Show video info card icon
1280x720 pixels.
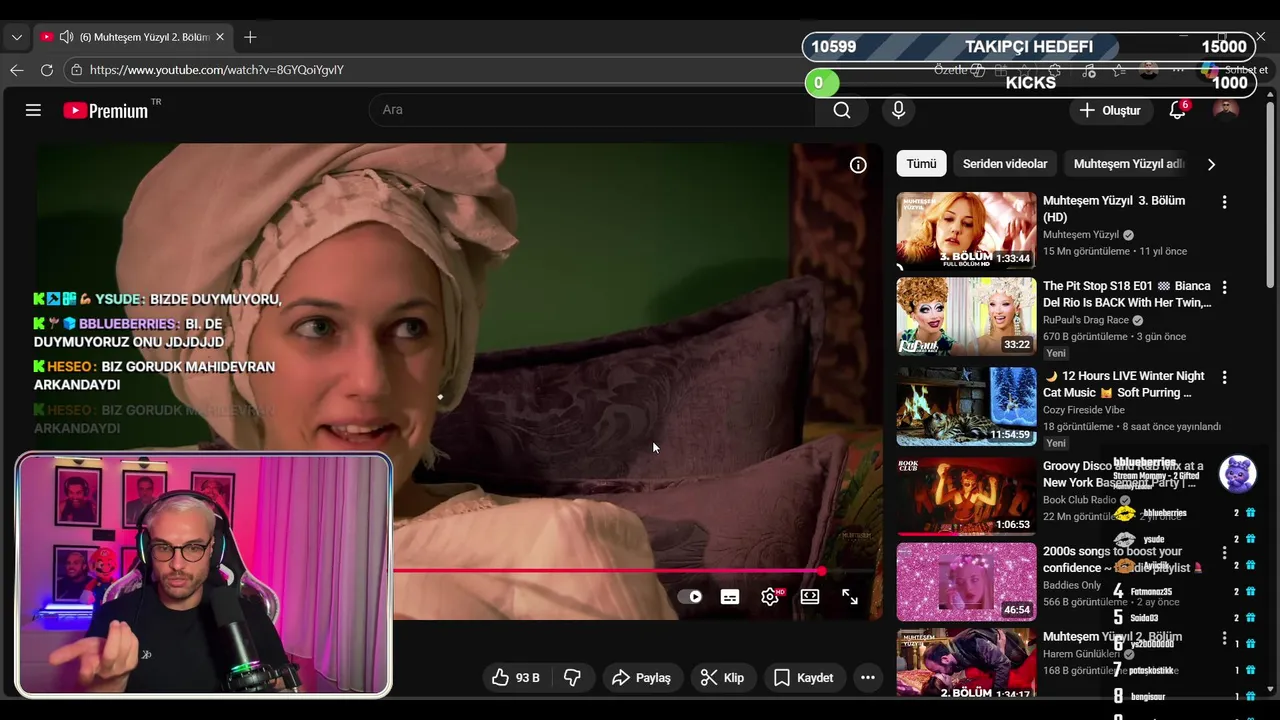point(858,165)
